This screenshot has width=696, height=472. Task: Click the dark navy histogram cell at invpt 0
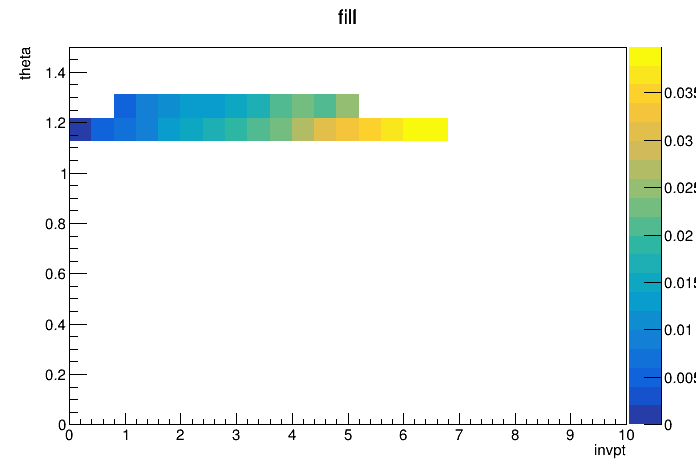tap(80, 129)
